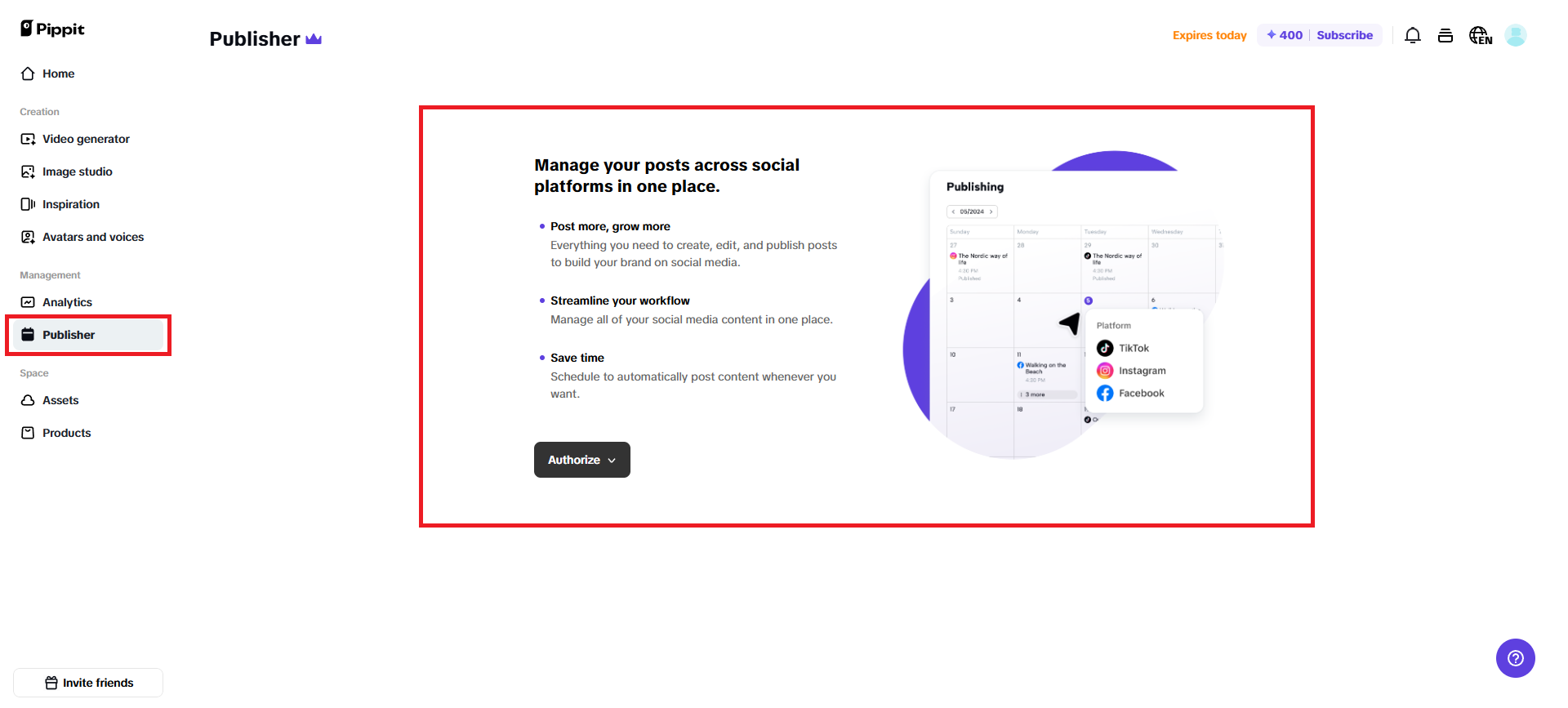Click the crown icon beside Publisher title

tap(314, 38)
